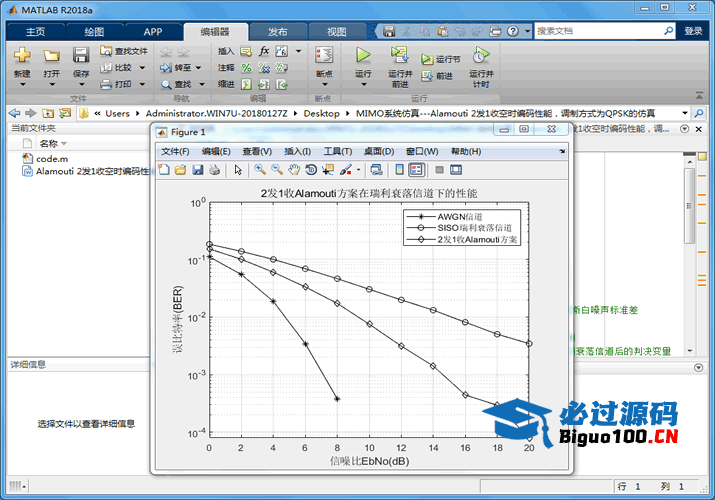This screenshot has width=715, height=500.
Task: Click the browse for folder icon
Action: [x=65, y=113]
